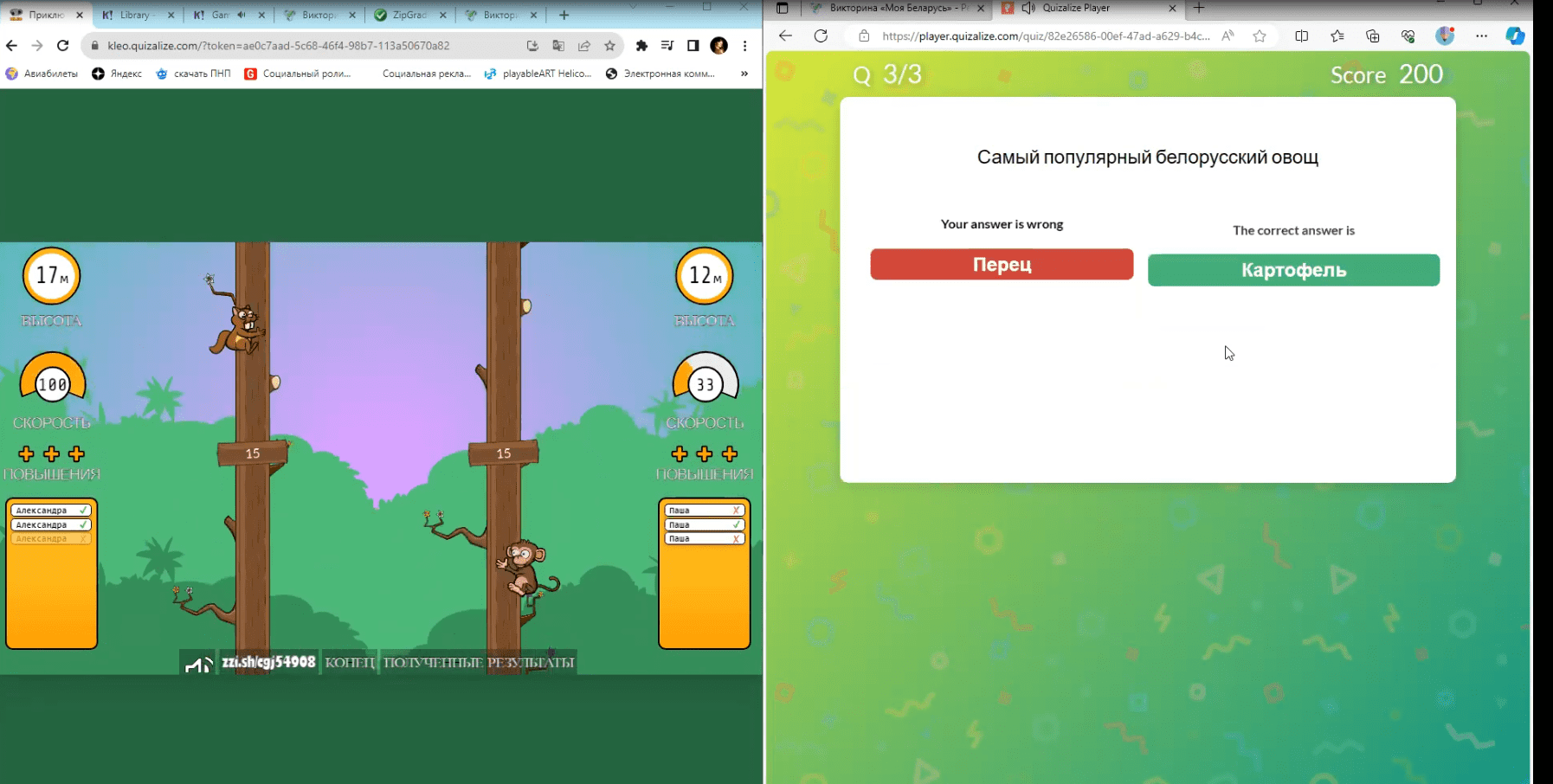Click the Edge address bar URL
This screenshot has width=1553, height=784.
[x=1046, y=35]
